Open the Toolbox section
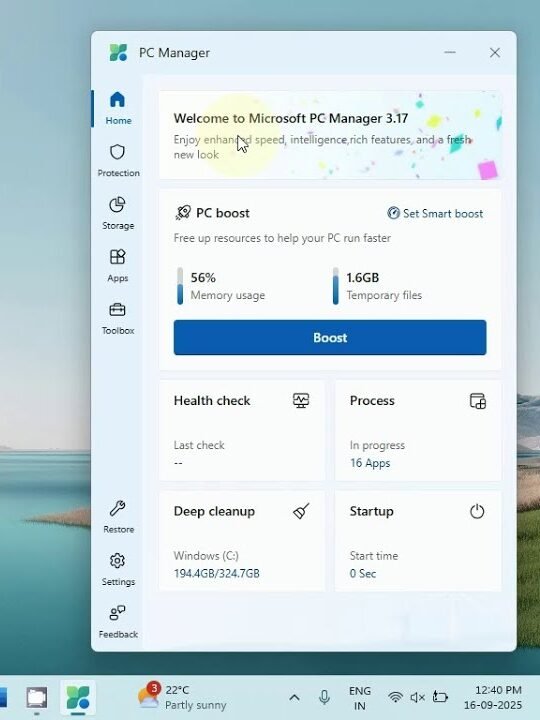 118,318
